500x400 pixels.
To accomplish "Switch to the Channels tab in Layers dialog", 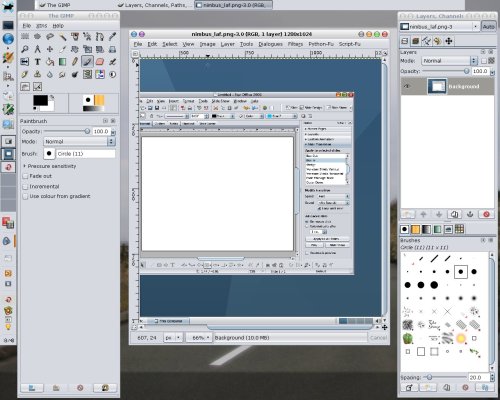I will point(415,41).
